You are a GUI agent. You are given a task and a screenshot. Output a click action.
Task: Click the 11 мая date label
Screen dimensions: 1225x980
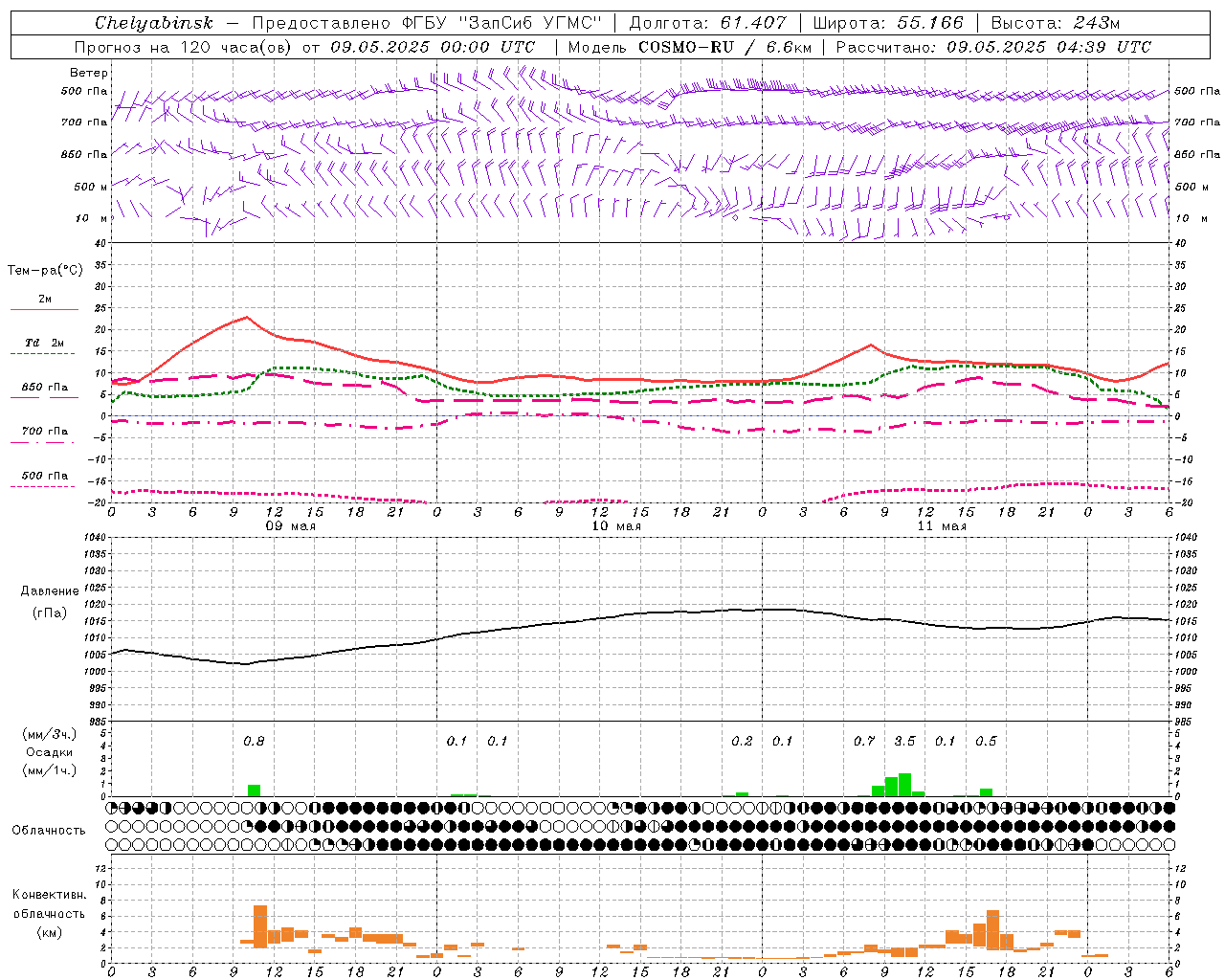pos(942,526)
